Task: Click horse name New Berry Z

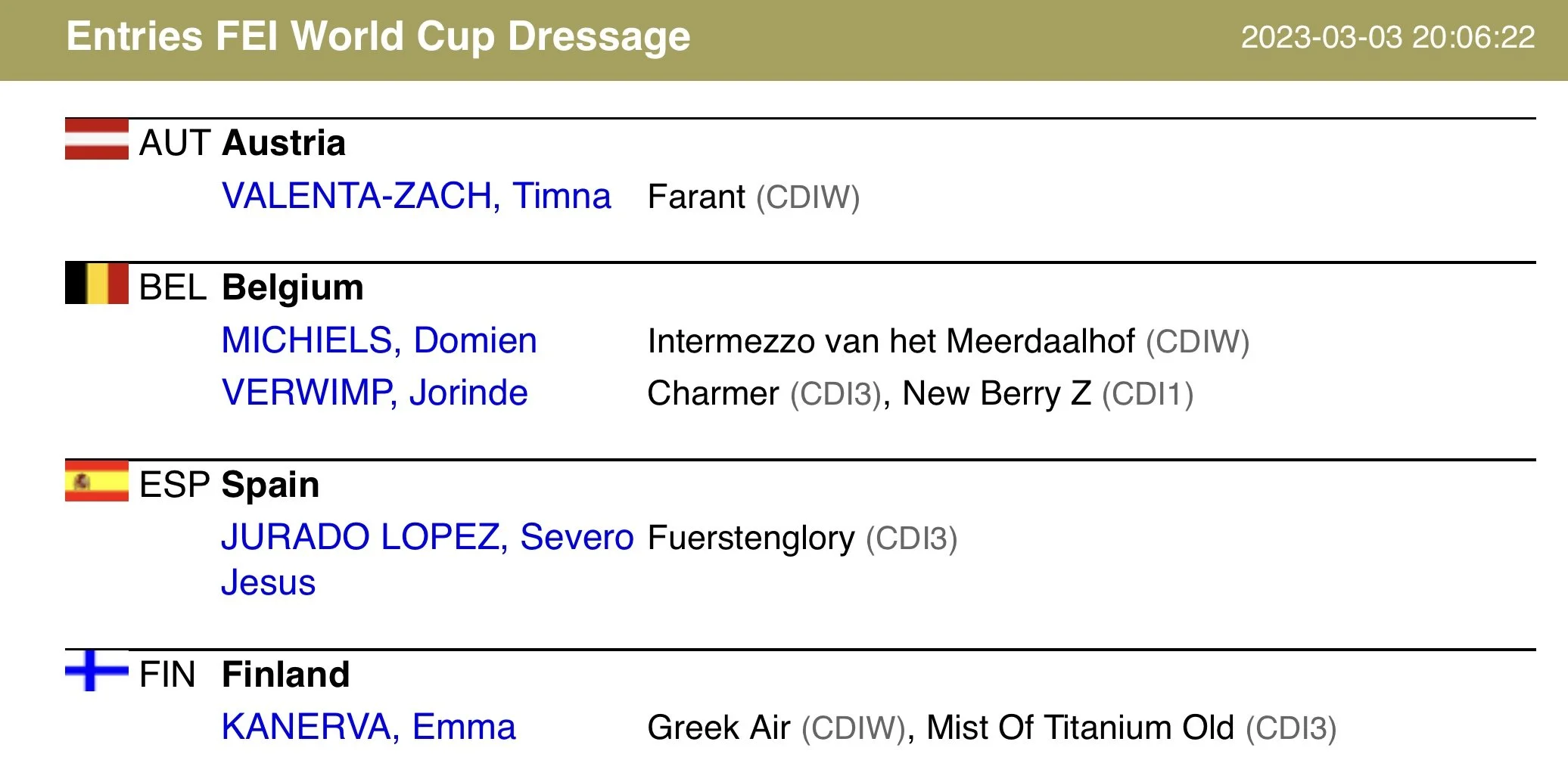Action: (997, 393)
